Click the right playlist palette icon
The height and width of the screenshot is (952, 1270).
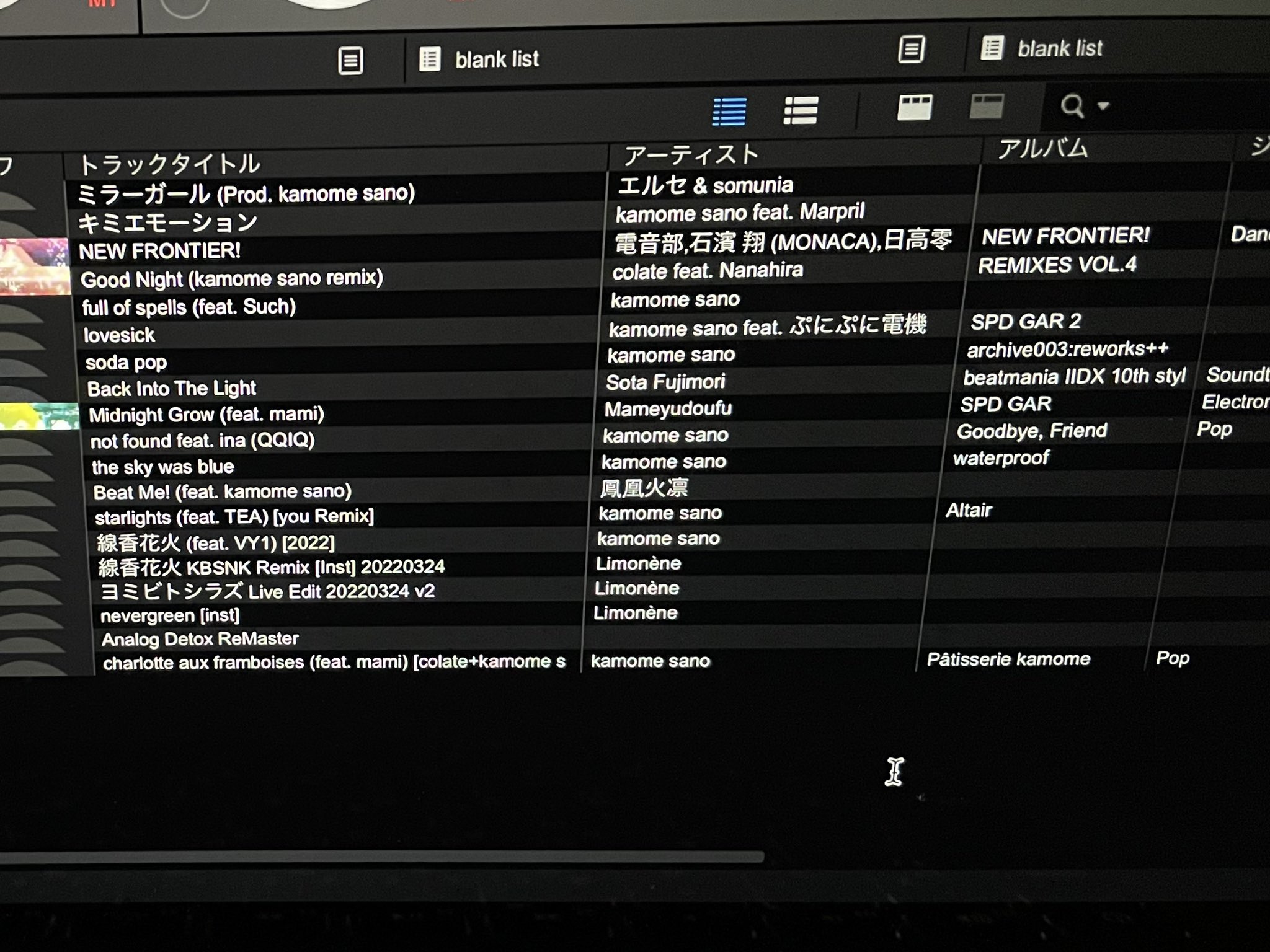pos(911,49)
